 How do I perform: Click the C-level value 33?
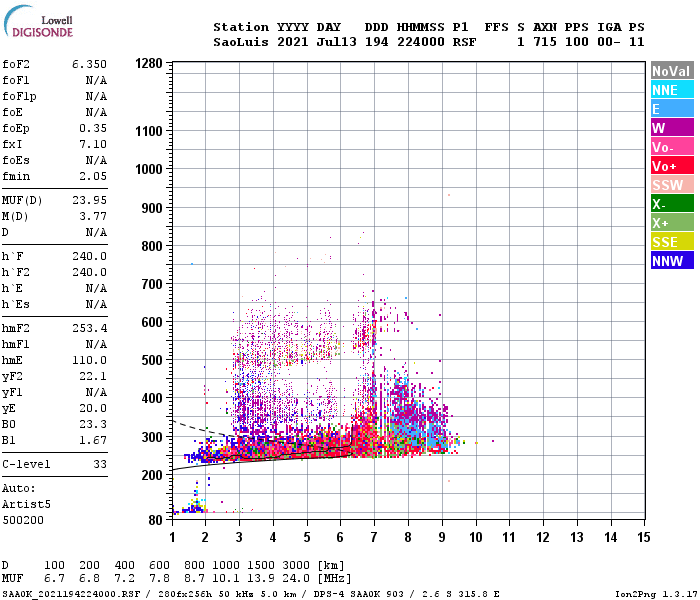point(100,464)
